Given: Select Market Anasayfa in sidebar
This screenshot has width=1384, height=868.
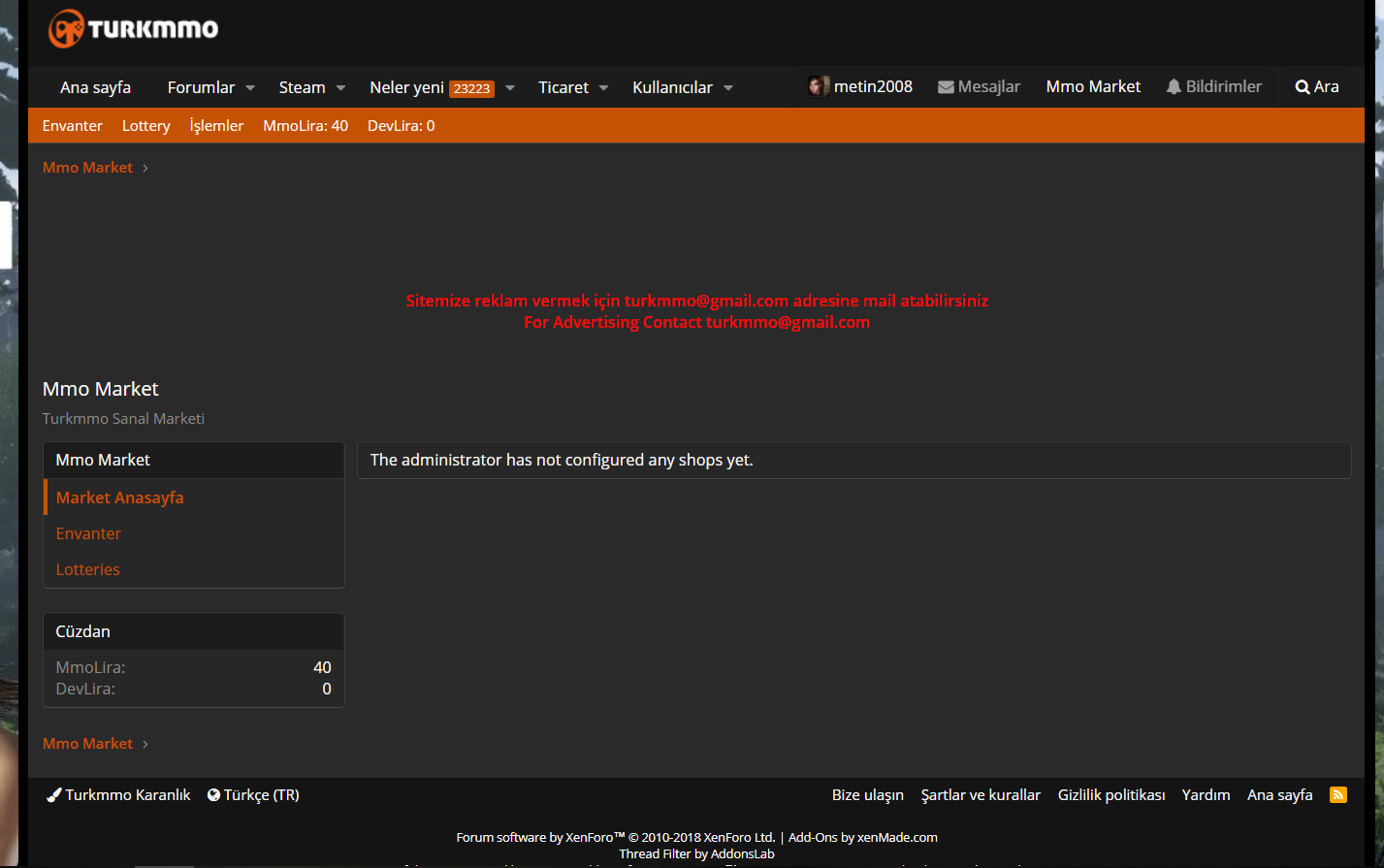Looking at the screenshot, I should click(119, 498).
